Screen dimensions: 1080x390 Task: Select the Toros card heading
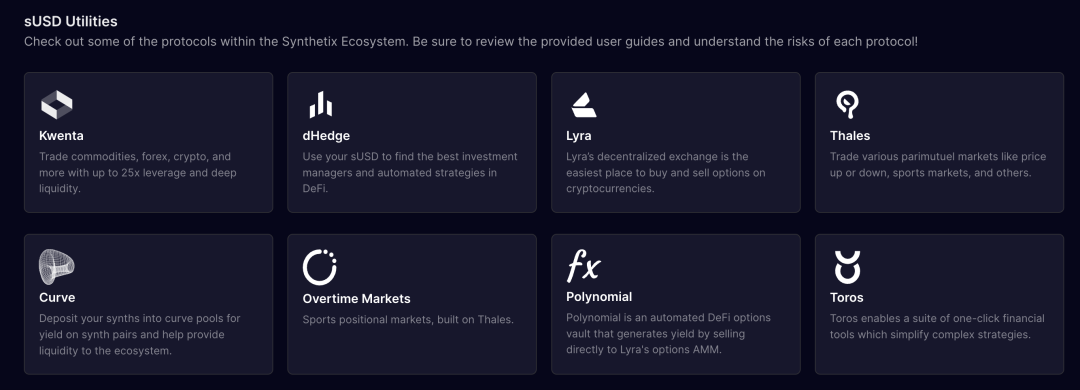(x=847, y=298)
